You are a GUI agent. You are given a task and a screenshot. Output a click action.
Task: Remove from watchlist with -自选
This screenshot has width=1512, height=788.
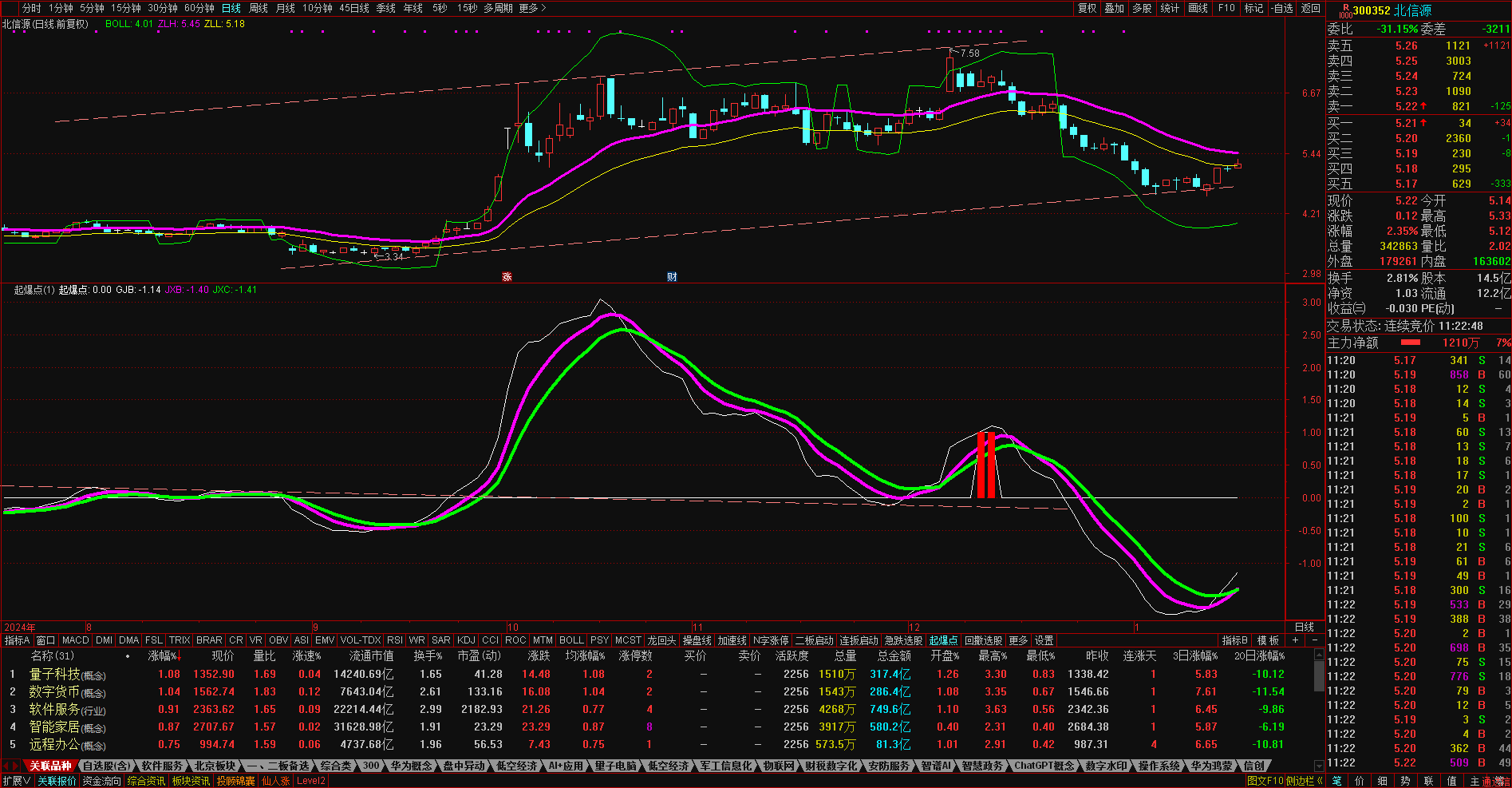(1282, 8)
